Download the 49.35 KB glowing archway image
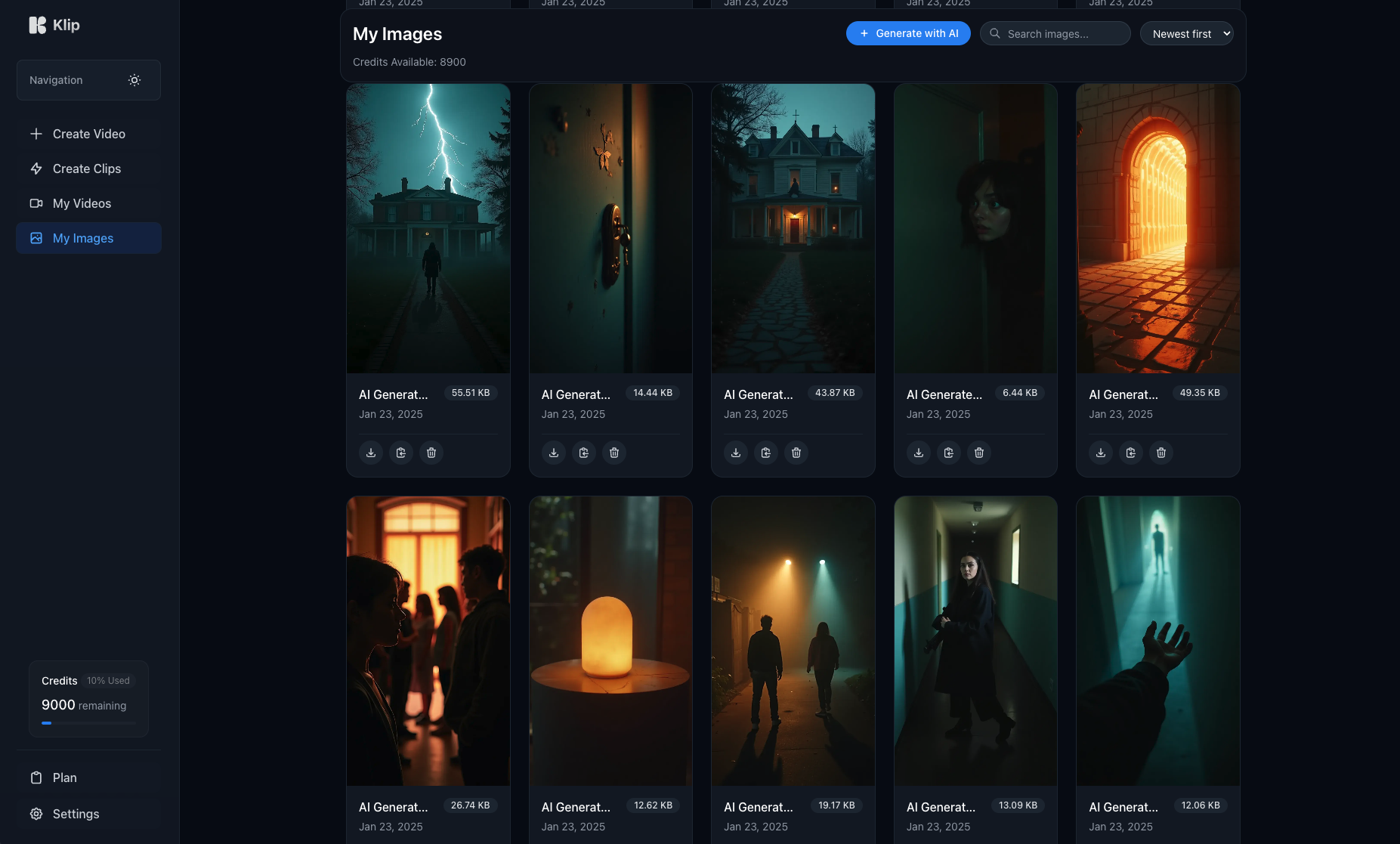Image resolution: width=1400 pixels, height=844 pixels. coord(1101,453)
